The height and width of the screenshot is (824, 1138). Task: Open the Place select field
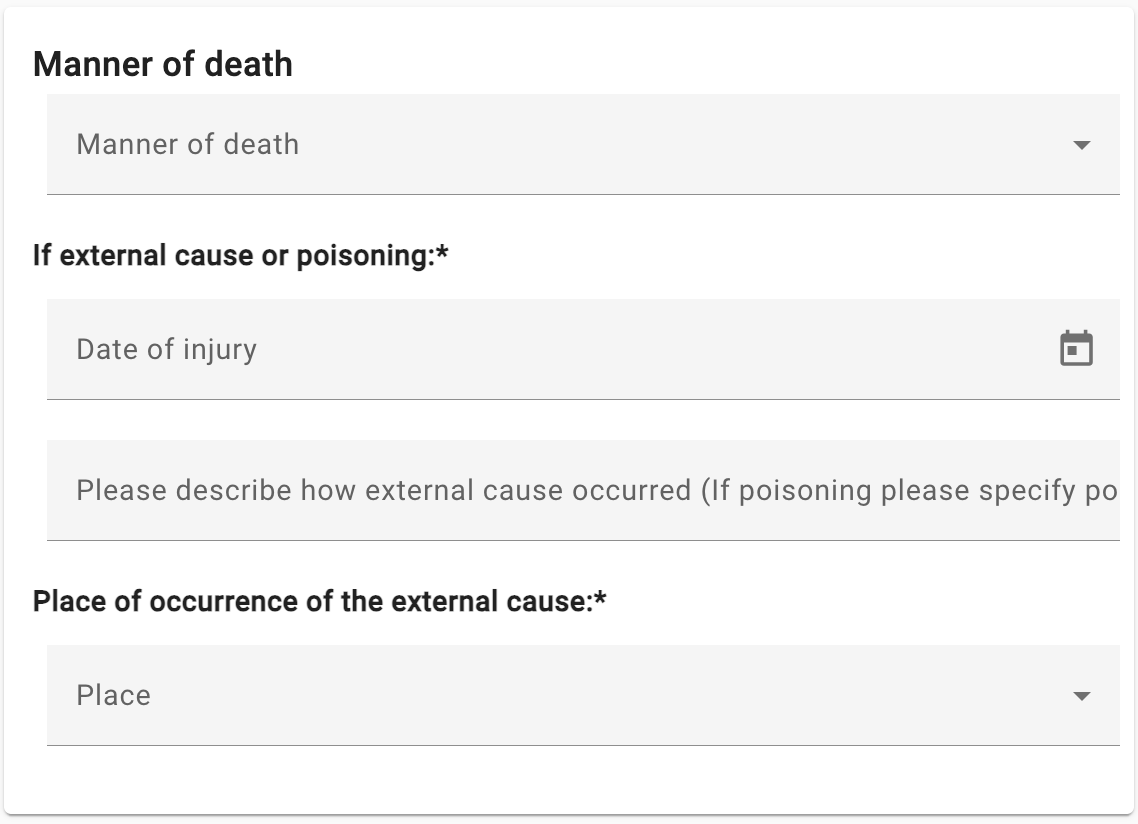click(x=583, y=695)
